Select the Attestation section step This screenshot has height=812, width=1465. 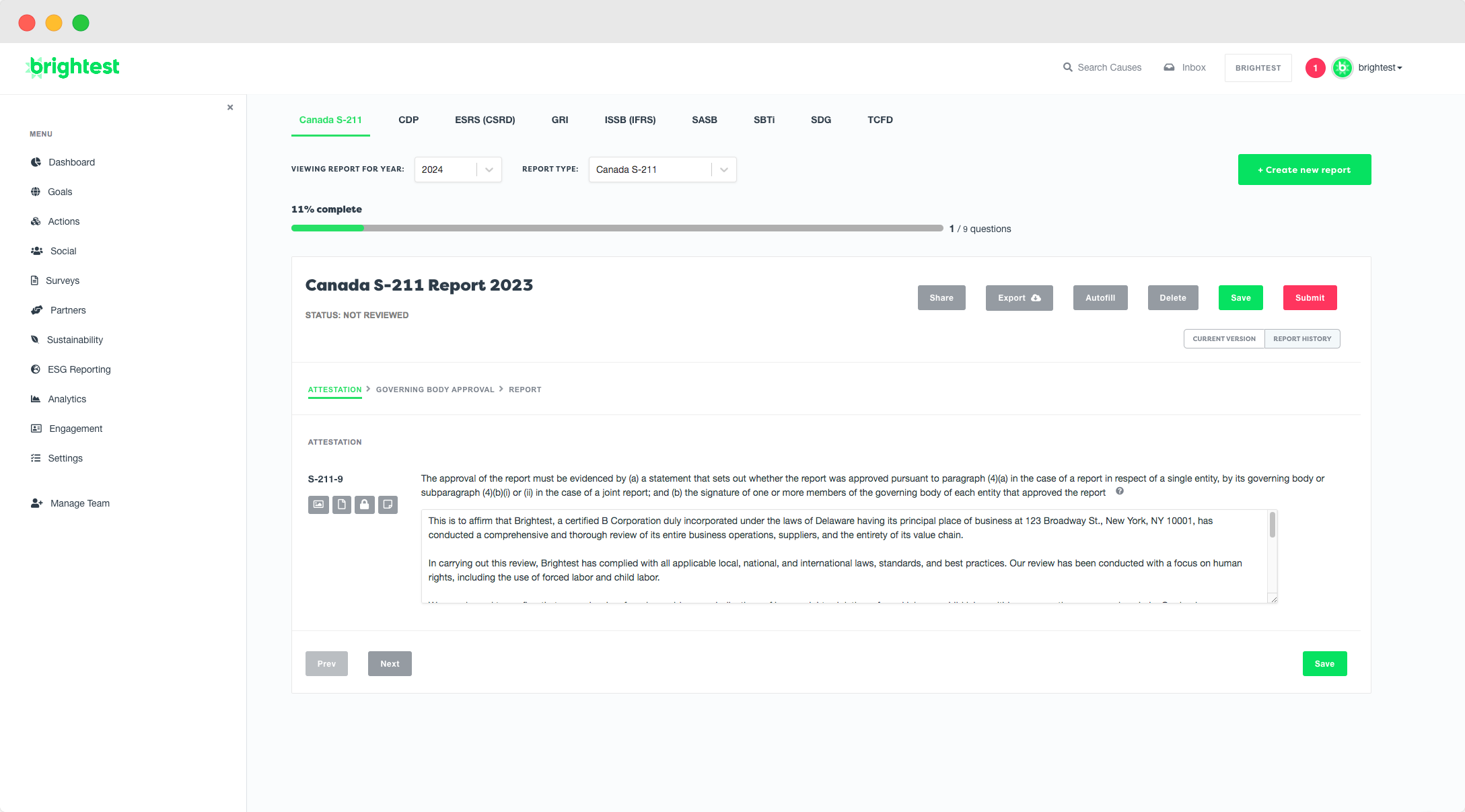click(334, 390)
